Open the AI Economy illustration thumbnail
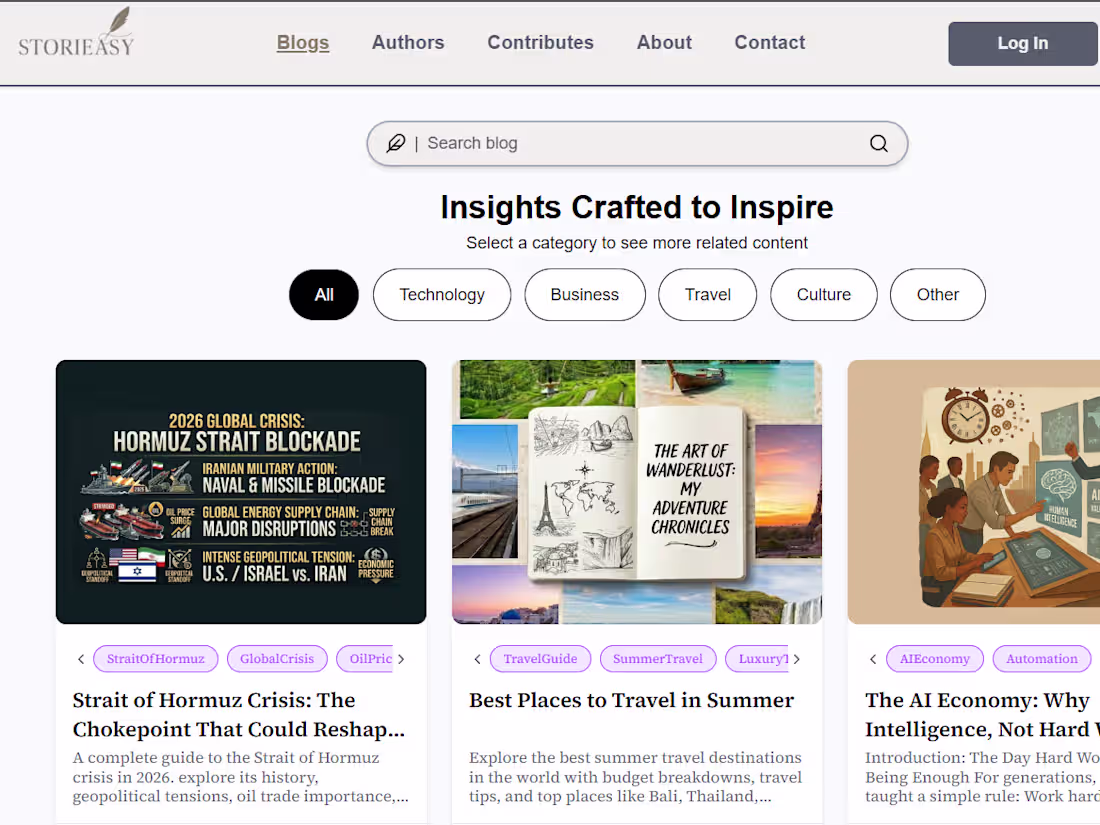Viewport: 1100px width, 825px height. tap(974, 492)
